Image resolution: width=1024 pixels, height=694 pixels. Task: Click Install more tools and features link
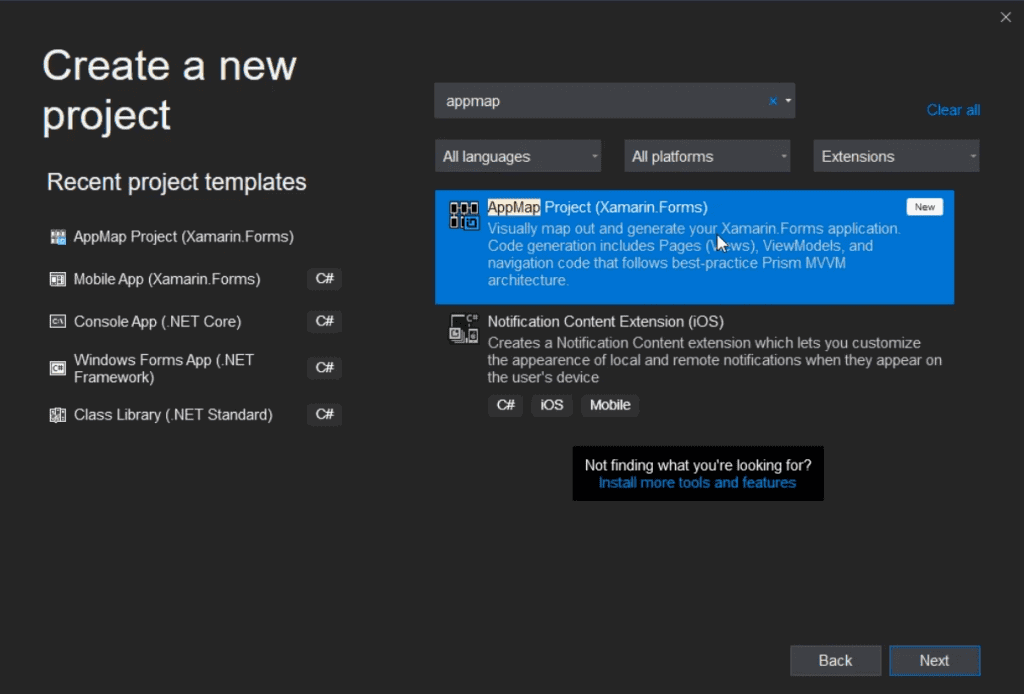pyautogui.click(x=697, y=483)
